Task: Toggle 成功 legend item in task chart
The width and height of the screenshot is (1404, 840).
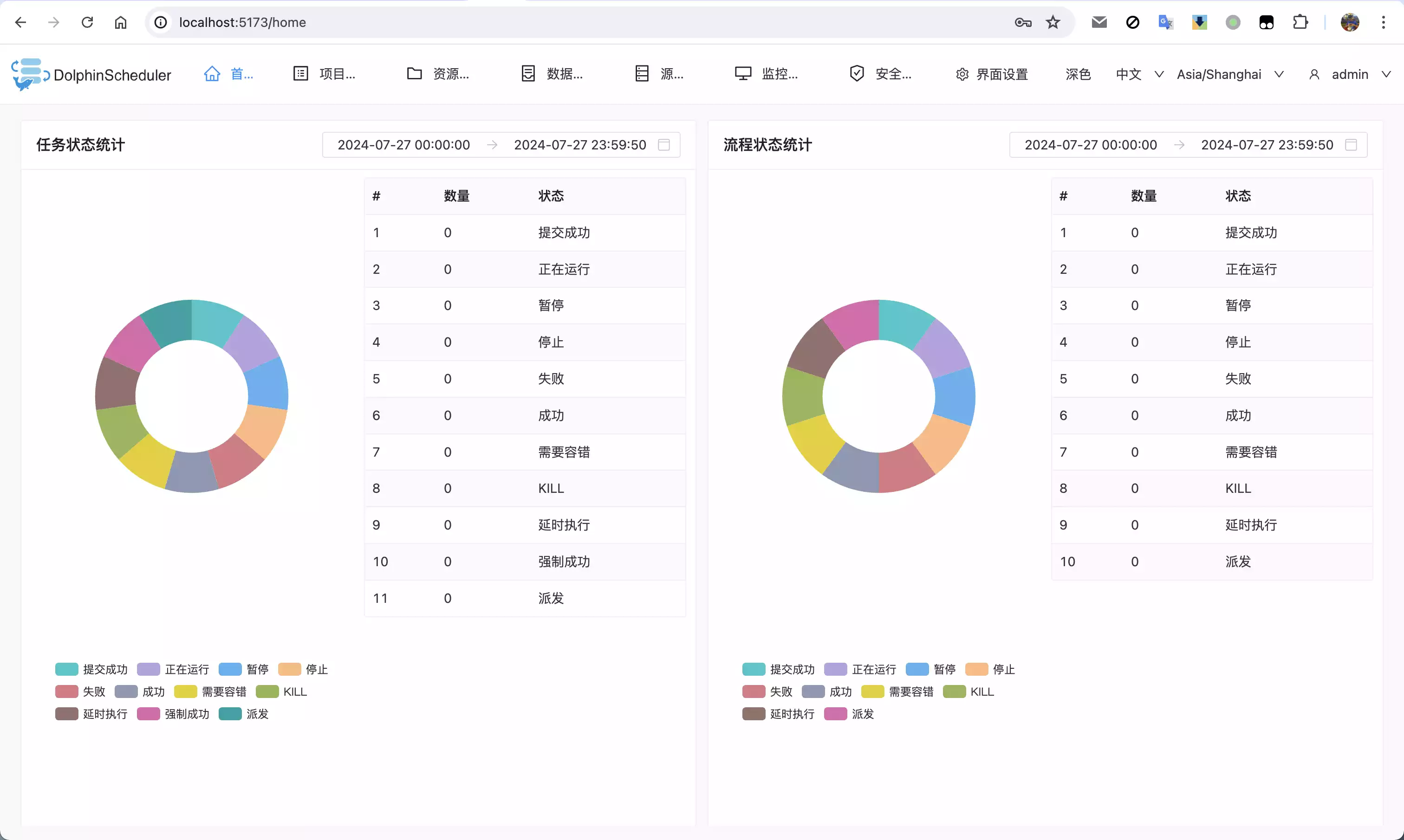Action: coord(140,691)
